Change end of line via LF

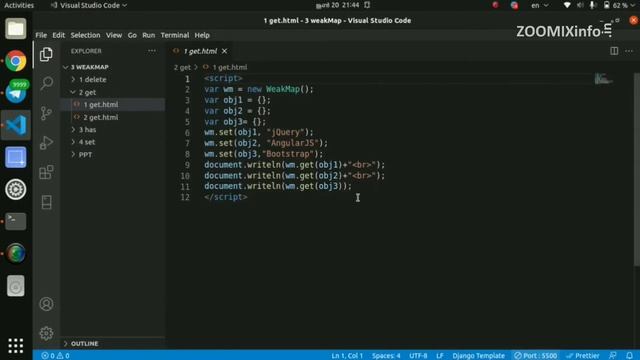(x=440, y=356)
